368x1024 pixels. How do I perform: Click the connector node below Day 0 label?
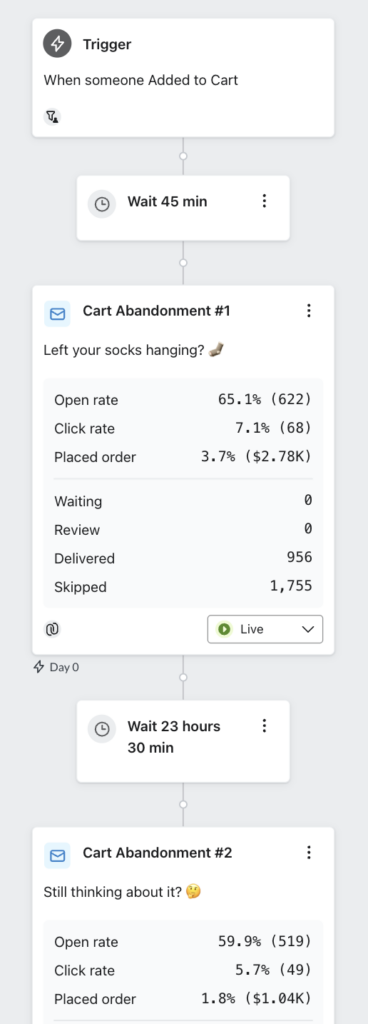click(183, 677)
